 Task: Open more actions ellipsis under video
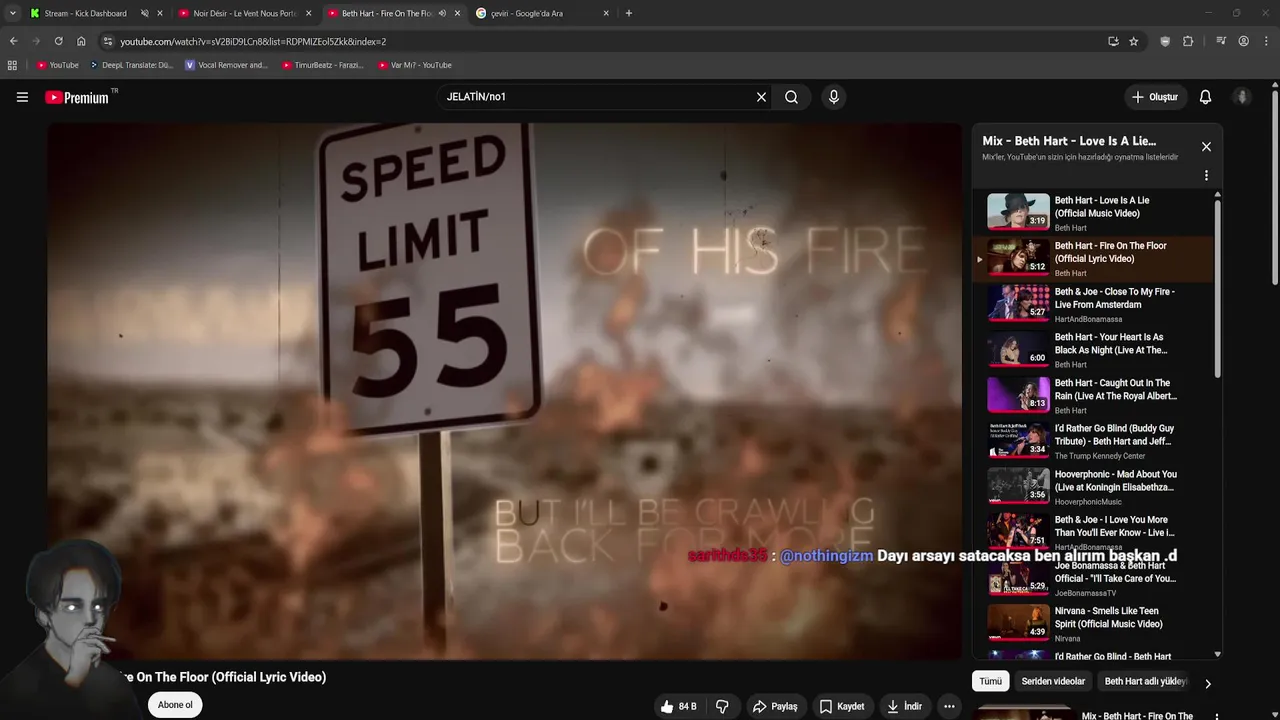[949, 706]
